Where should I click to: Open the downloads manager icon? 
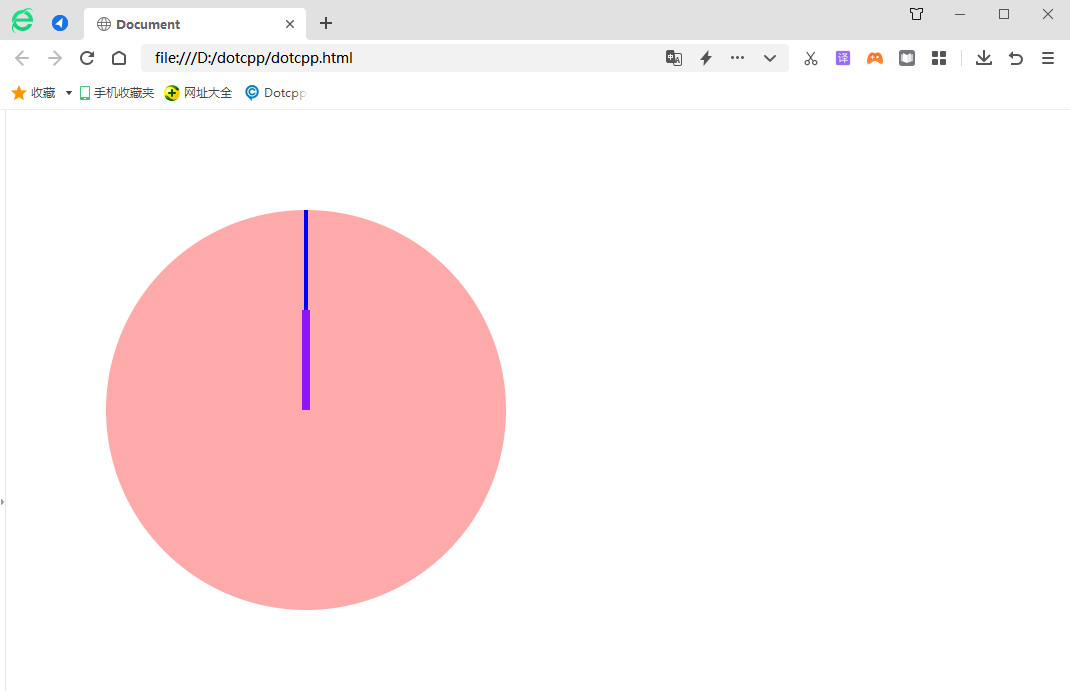984,58
